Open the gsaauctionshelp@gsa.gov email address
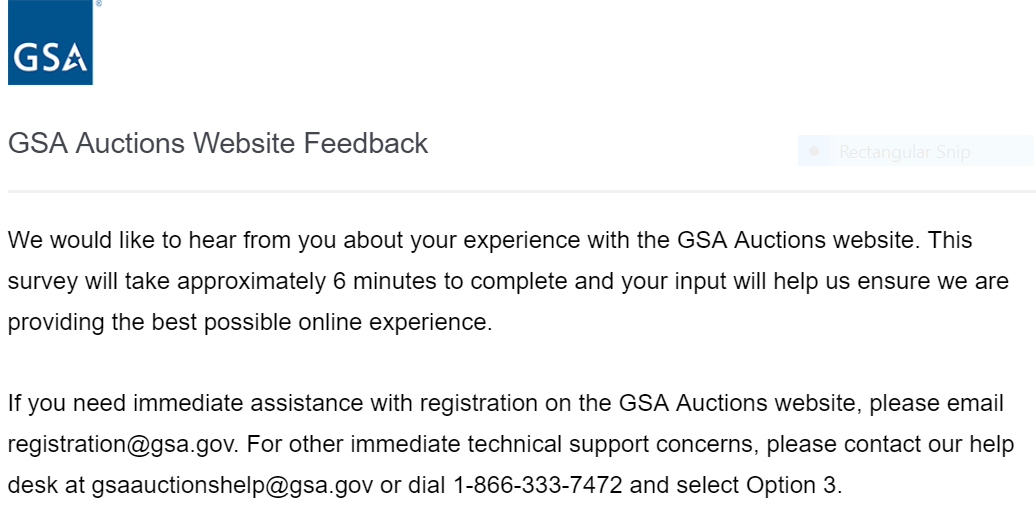This screenshot has height=532, width=1036. pyautogui.click(x=233, y=485)
